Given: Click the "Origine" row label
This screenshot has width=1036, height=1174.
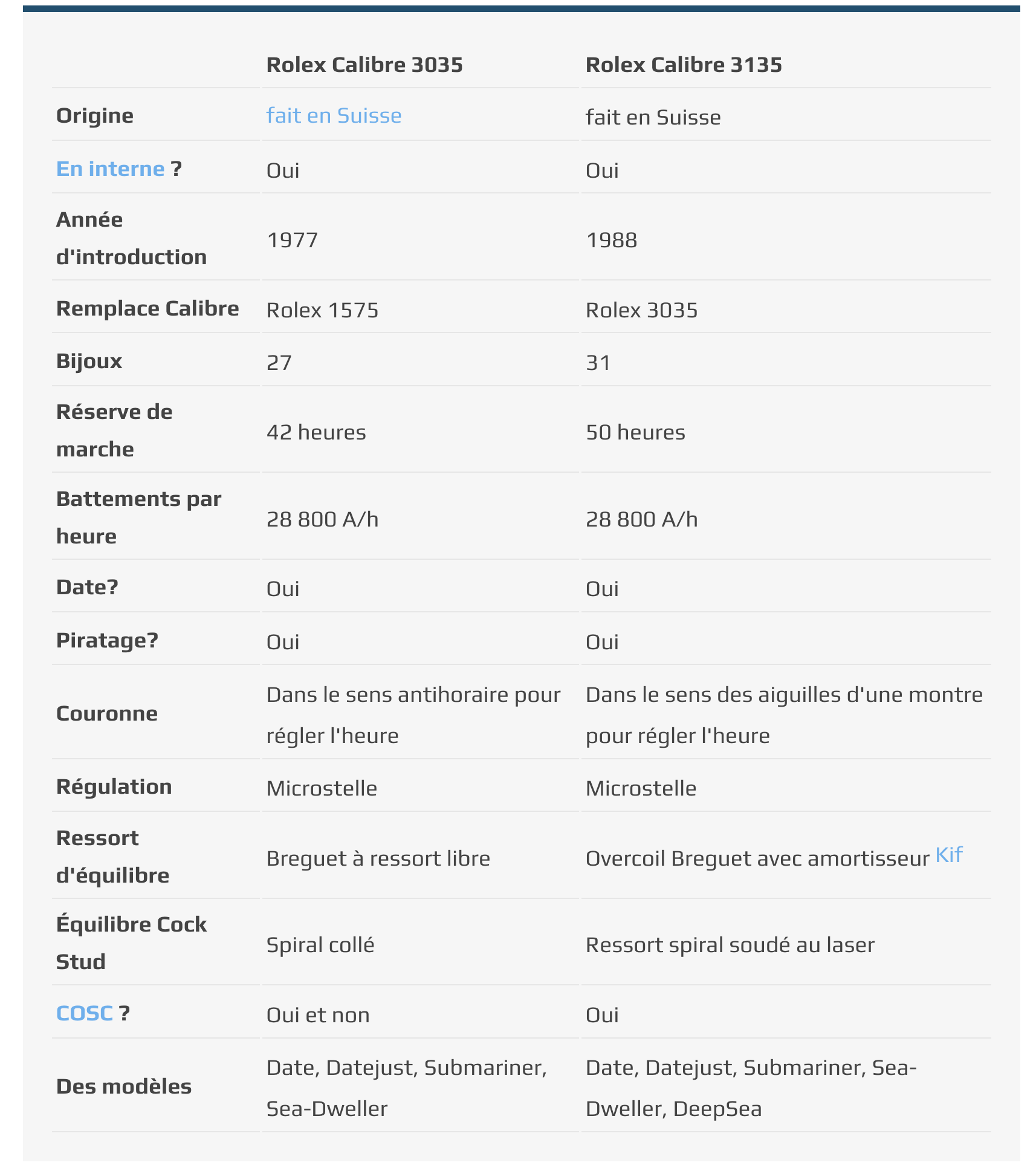Looking at the screenshot, I should coord(95,115).
